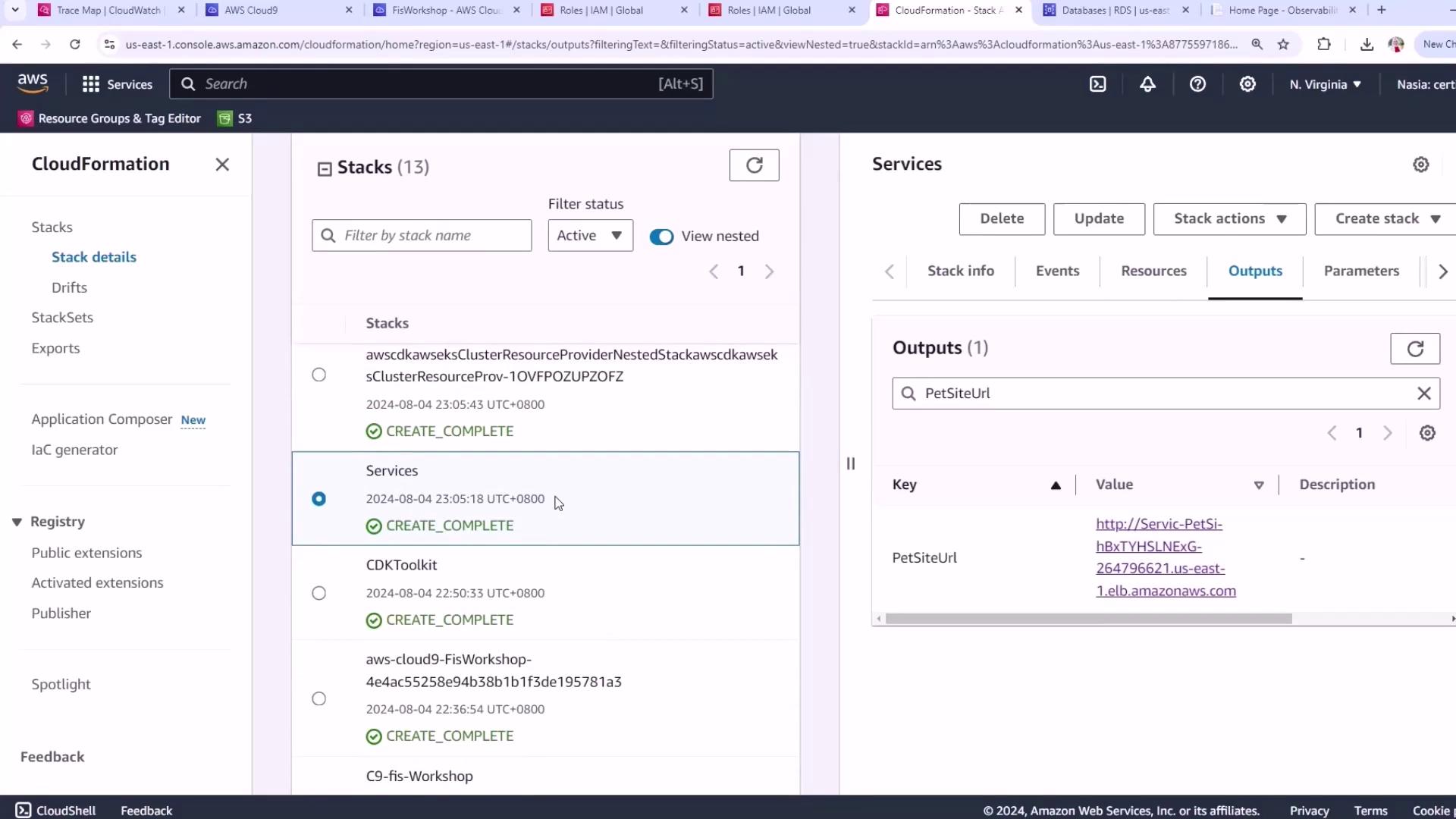The height and width of the screenshot is (819, 1456).
Task: Open the Filter status Active dropdown
Action: (590, 236)
